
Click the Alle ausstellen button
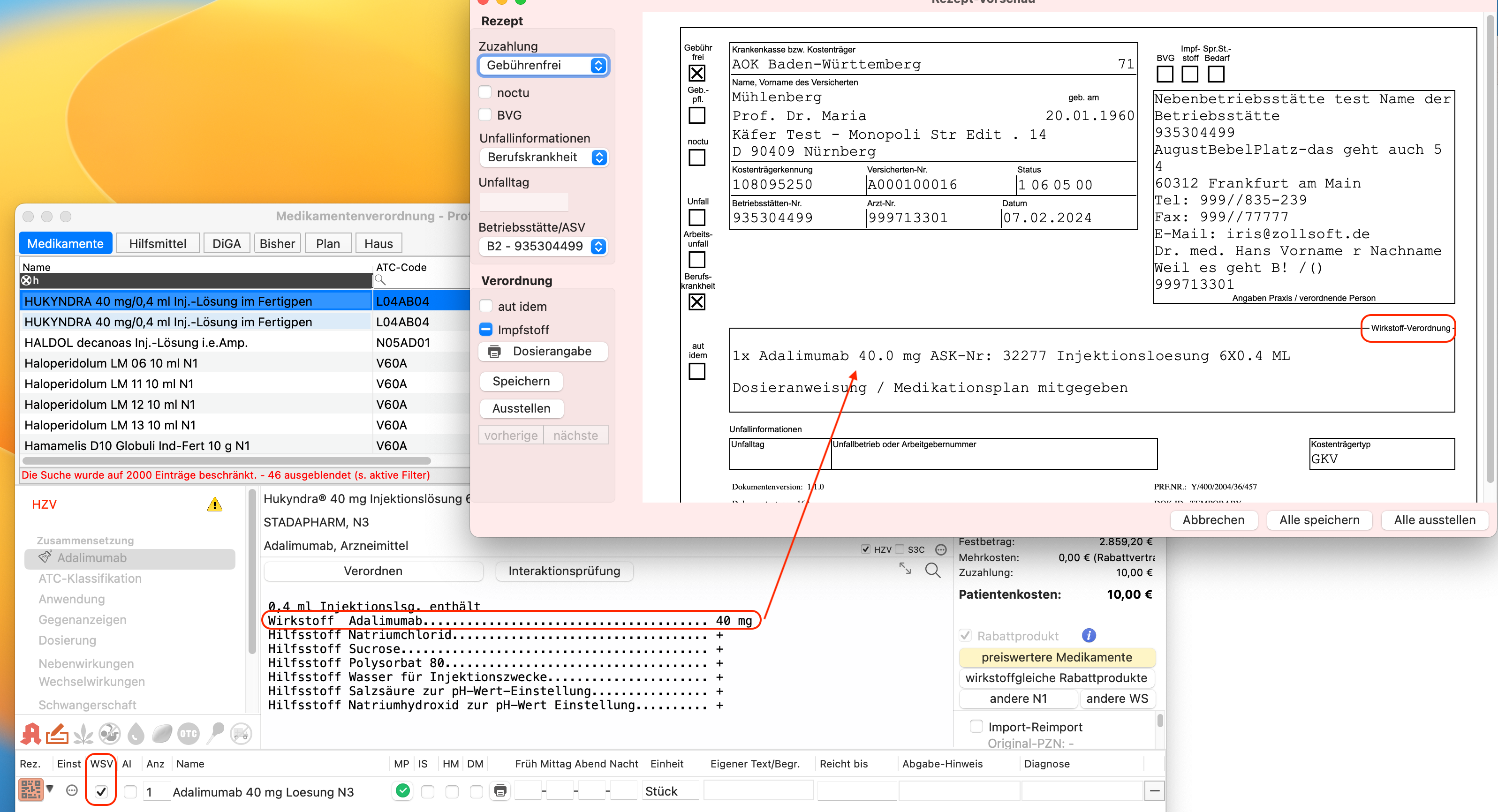pyautogui.click(x=1434, y=519)
